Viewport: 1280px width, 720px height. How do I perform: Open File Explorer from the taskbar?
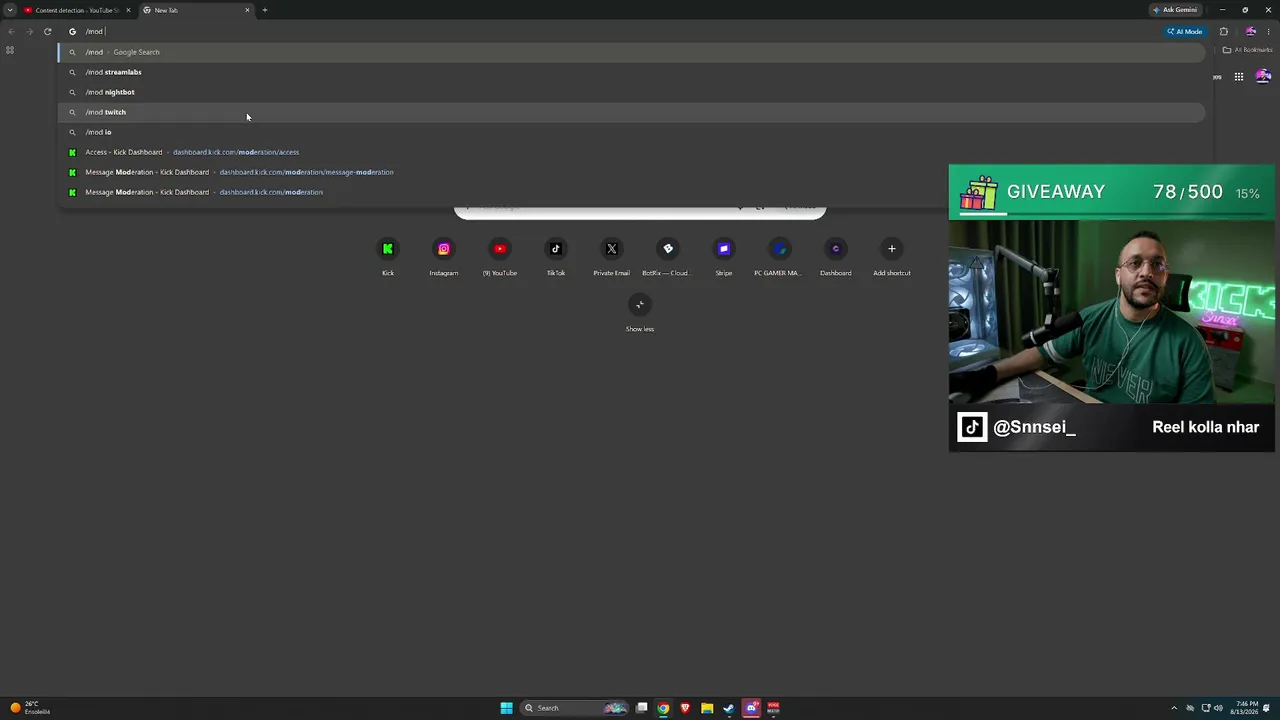coord(707,708)
